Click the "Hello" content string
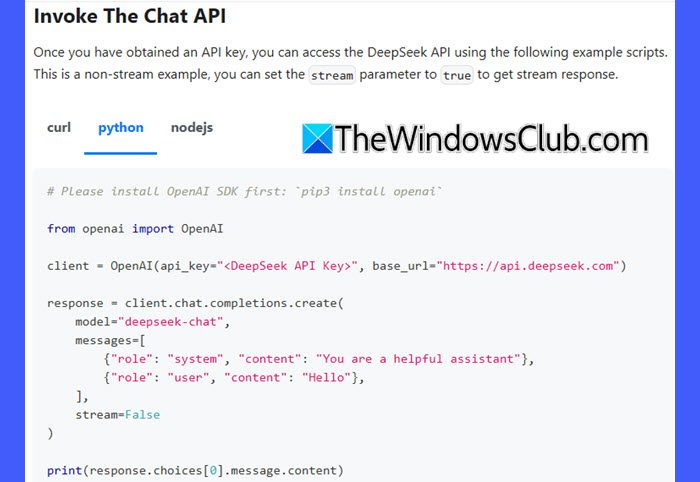Image resolution: width=700 pixels, height=482 pixels. (x=326, y=378)
